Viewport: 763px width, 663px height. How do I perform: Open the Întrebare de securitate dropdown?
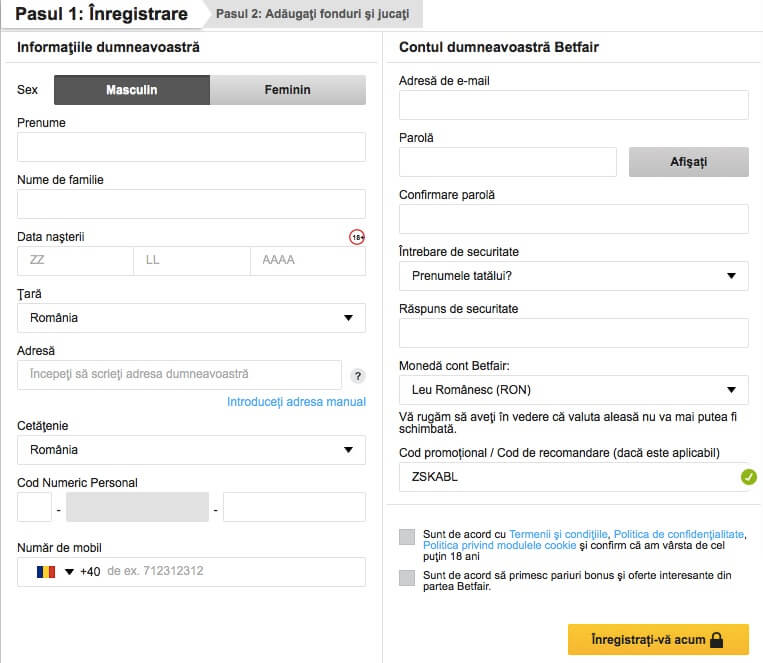coord(574,276)
